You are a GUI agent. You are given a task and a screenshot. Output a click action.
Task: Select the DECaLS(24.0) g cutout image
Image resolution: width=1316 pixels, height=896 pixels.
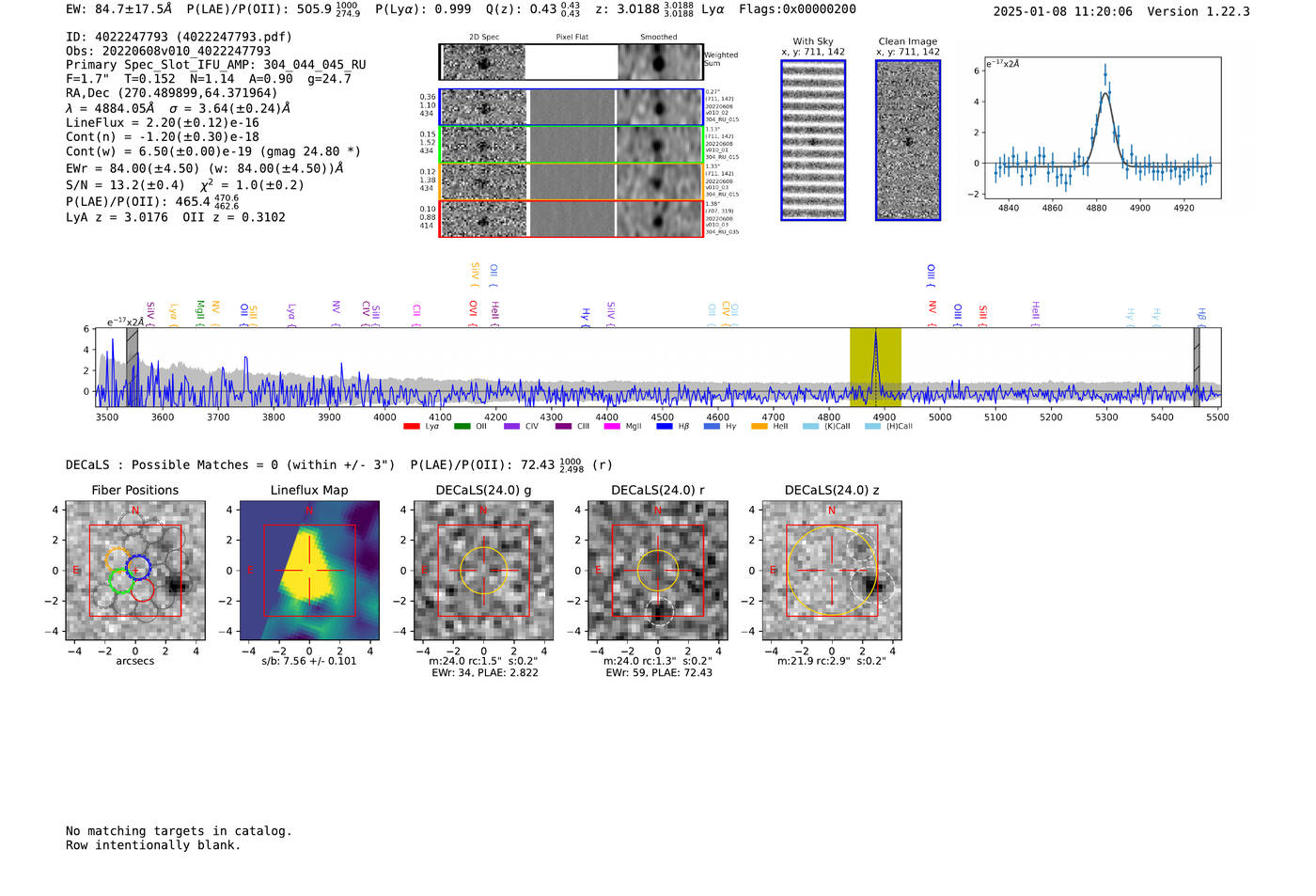click(x=483, y=571)
